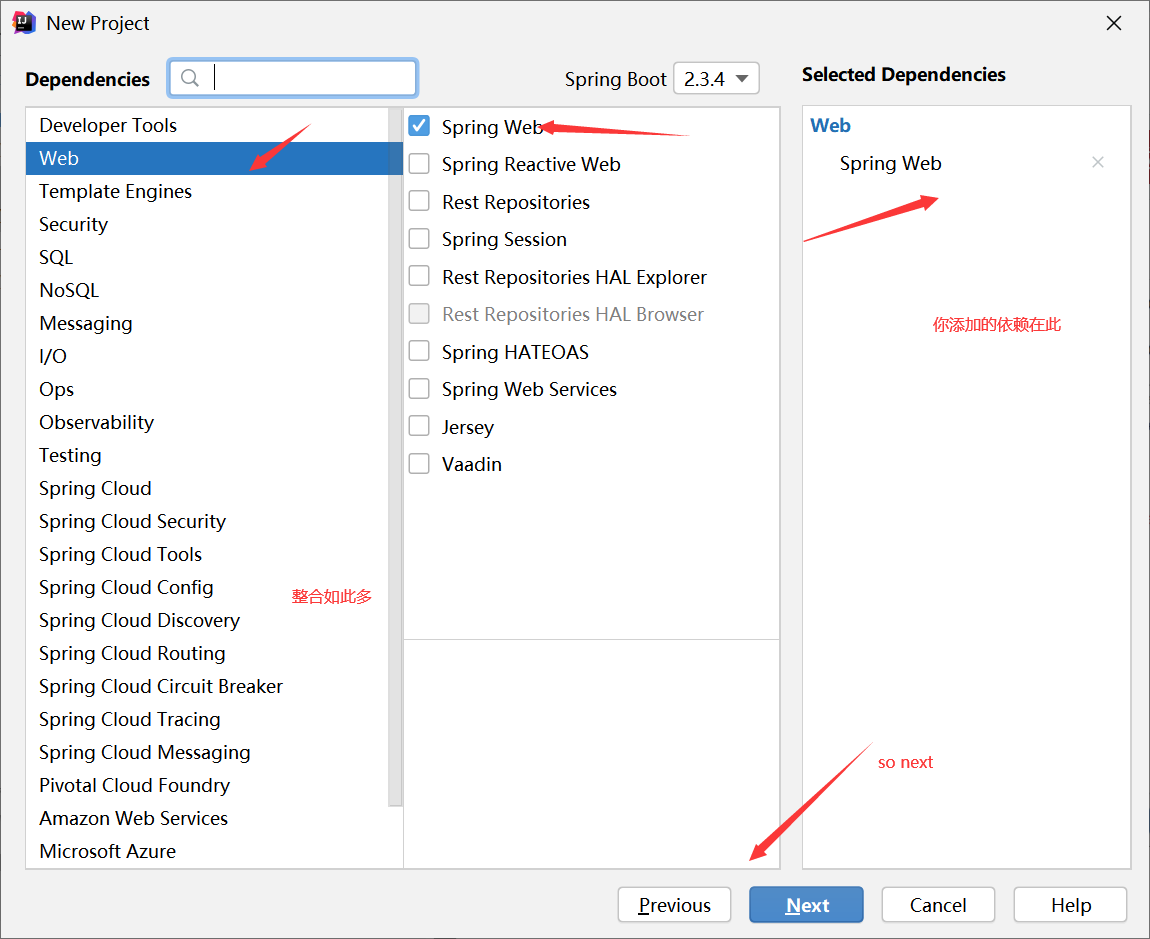Open the Ops category
This screenshot has width=1150, height=939.
click(x=208, y=390)
